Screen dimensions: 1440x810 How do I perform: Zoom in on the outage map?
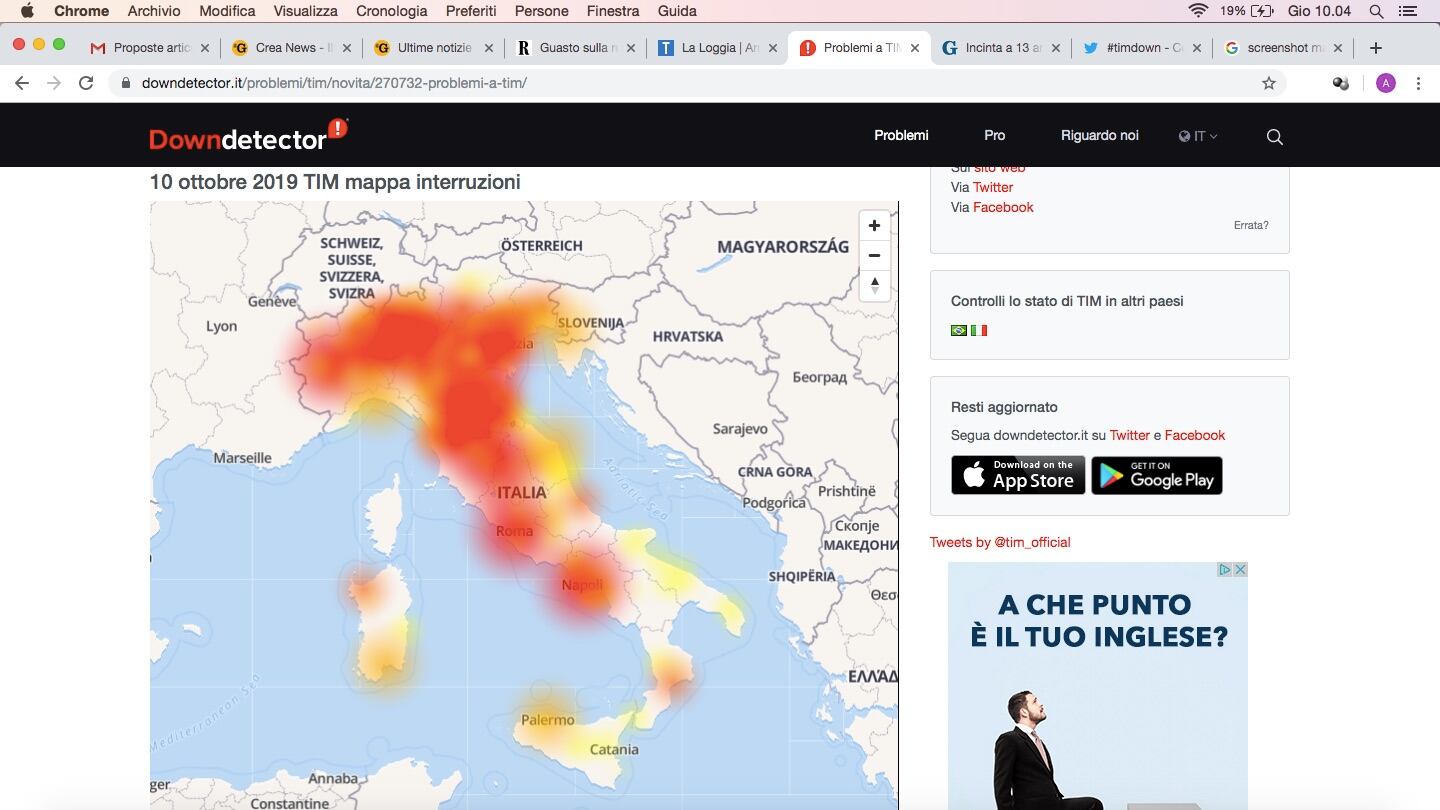(x=874, y=226)
